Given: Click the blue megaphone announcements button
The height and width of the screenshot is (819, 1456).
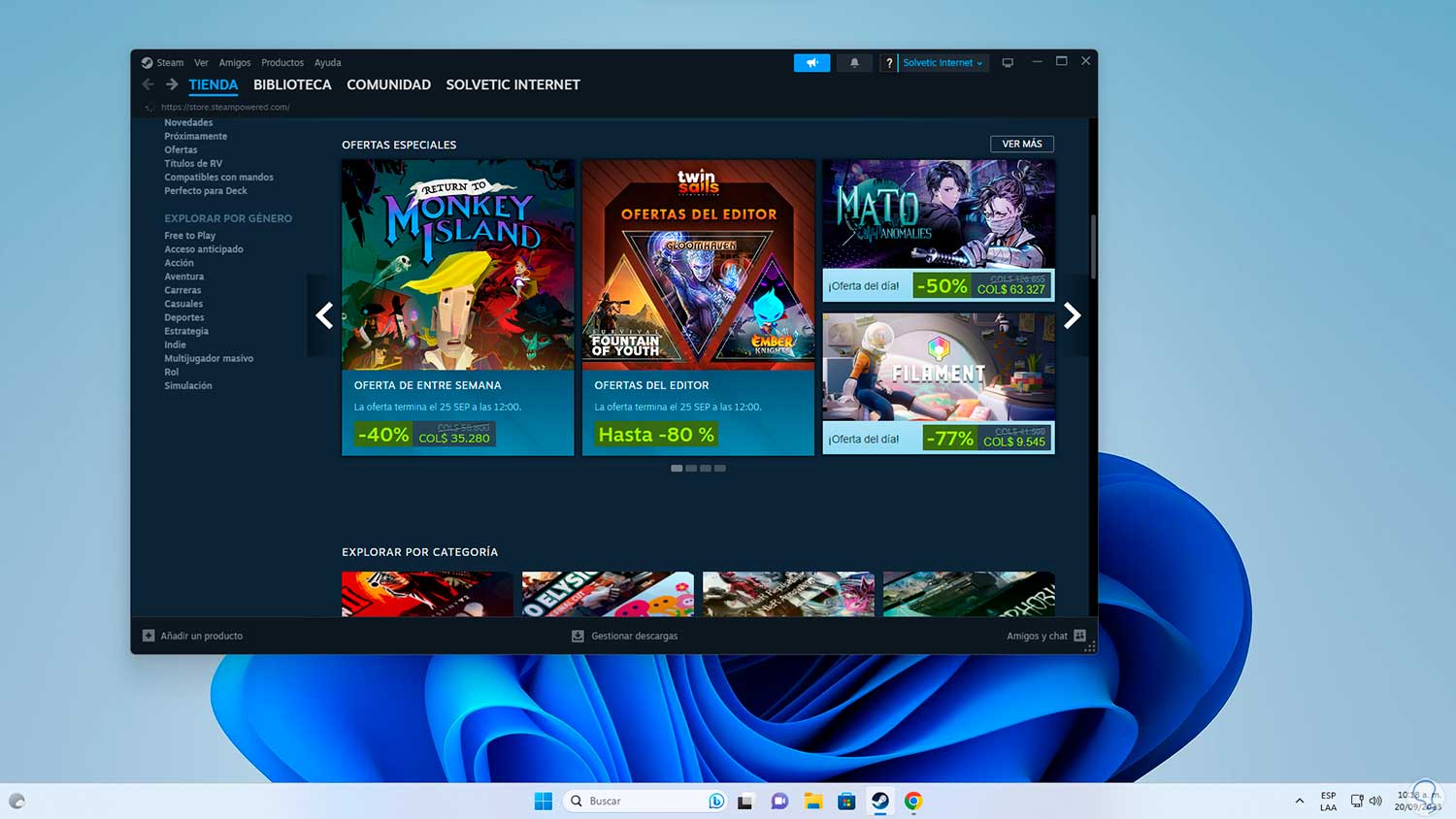Looking at the screenshot, I should click(811, 63).
